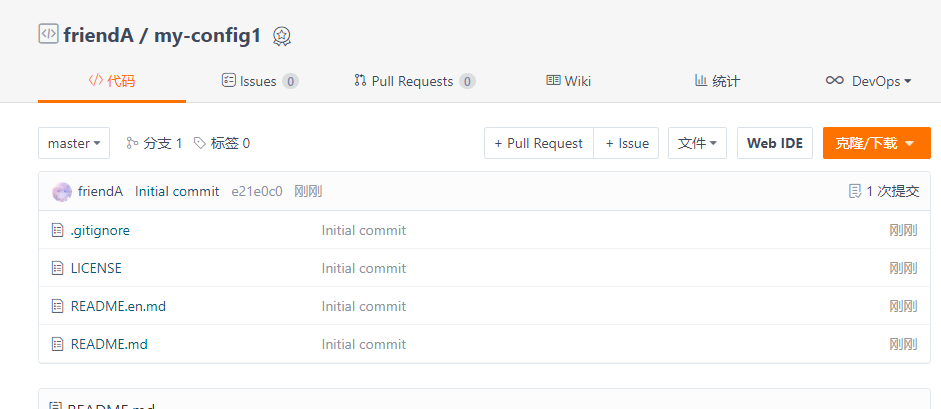The height and width of the screenshot is (409, 941).
Task: Open the Initial commit message link in header row
Action: 177,192
